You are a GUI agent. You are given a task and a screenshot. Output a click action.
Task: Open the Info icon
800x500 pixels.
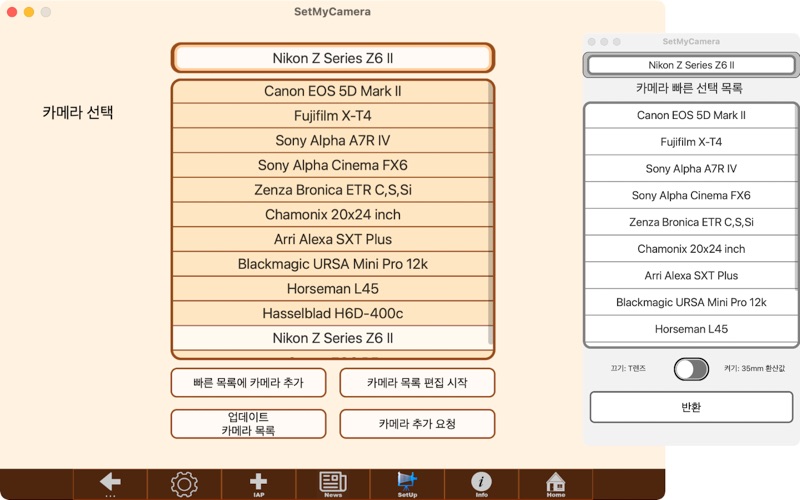point(481,484)
